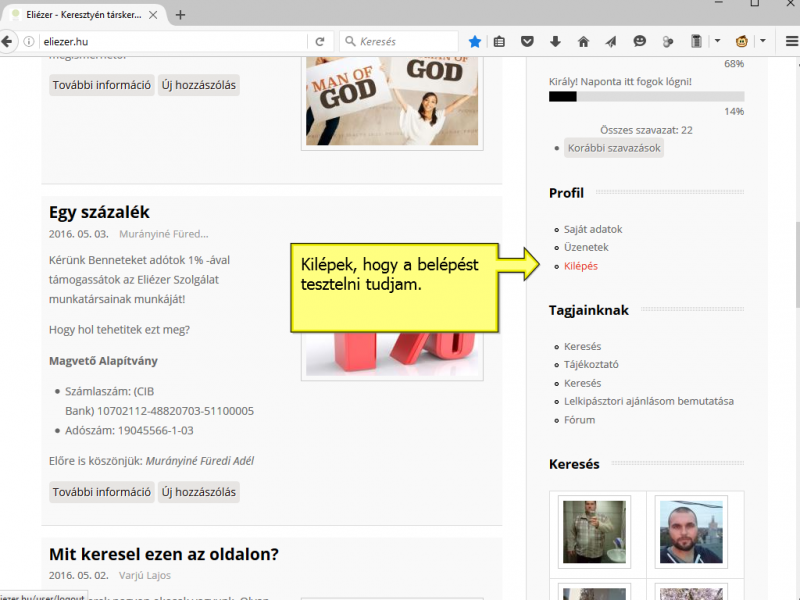Expand dropdown arrow beside trash can icon
Screen dimensions: 800x600
coord(717,41)
